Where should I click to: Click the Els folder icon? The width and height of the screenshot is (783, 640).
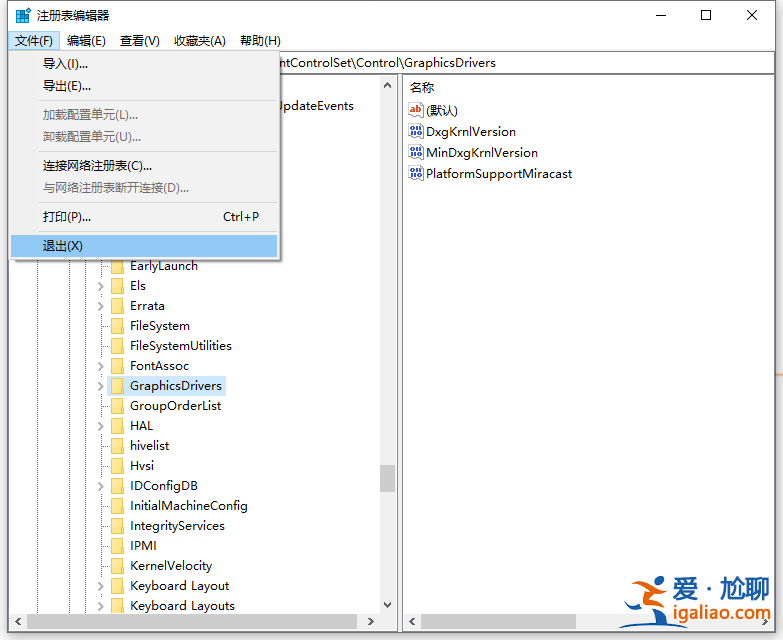tap(117, 286)
